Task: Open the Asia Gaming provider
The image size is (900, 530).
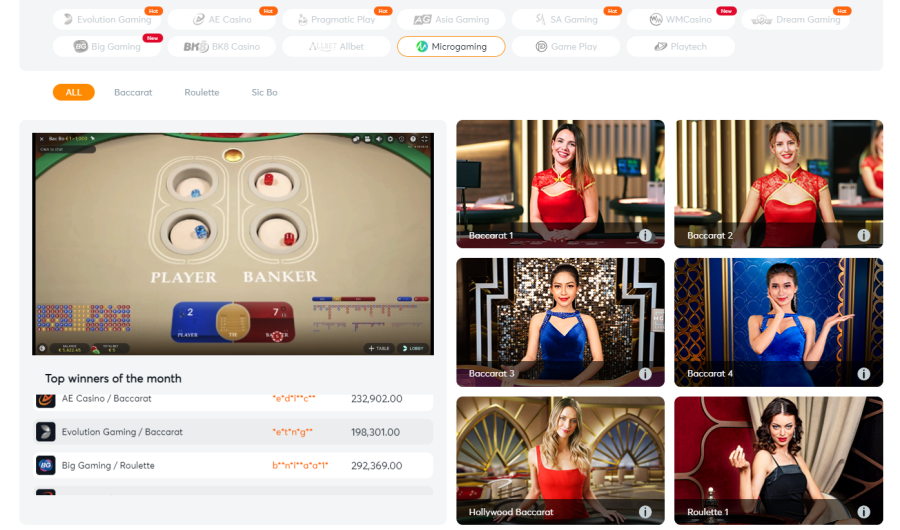Action: coord(451,20)
